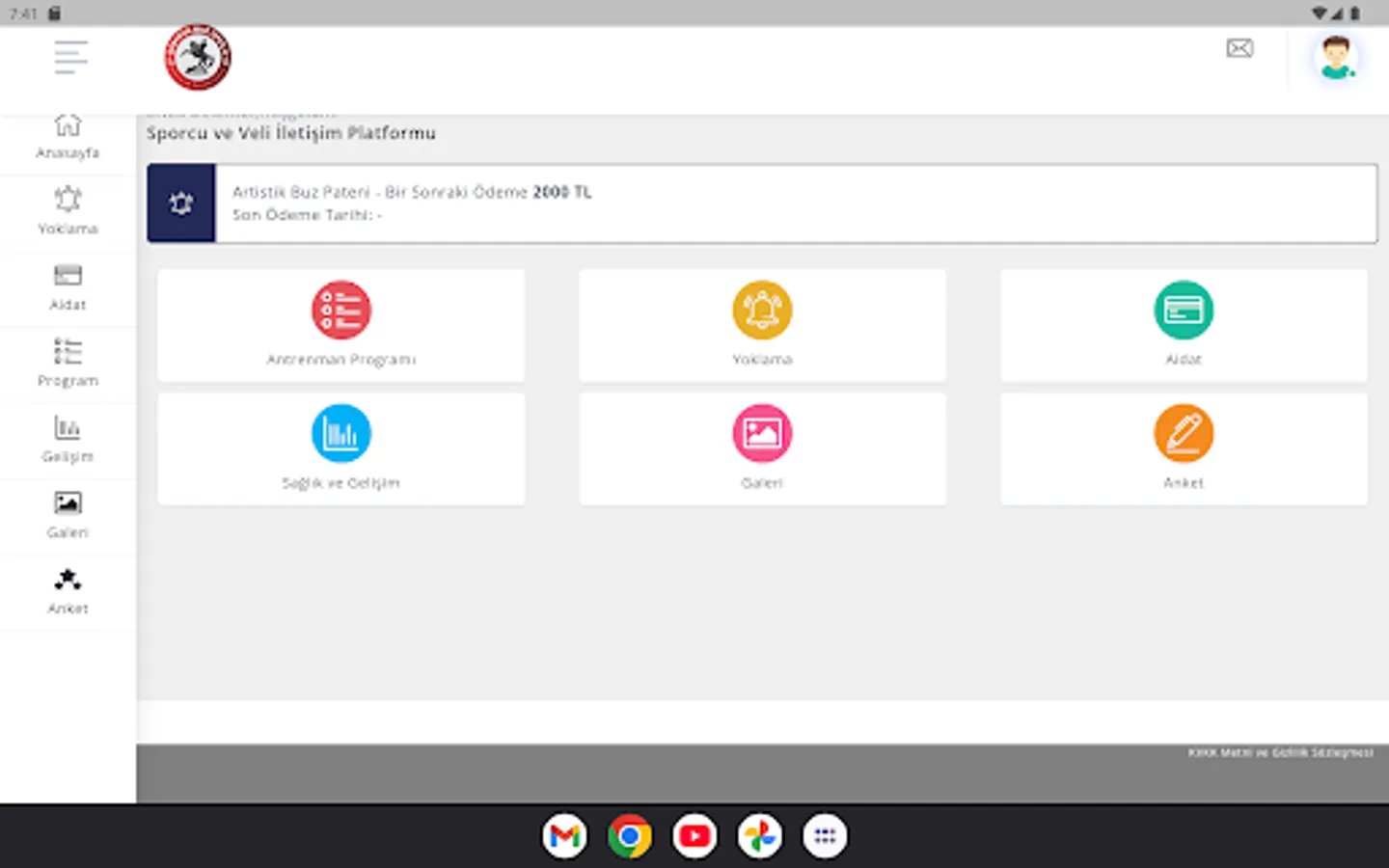Viewport: 1389px width, 868px height.
Task: Click the club logo at the top
Action: click(x=197, y=57)
